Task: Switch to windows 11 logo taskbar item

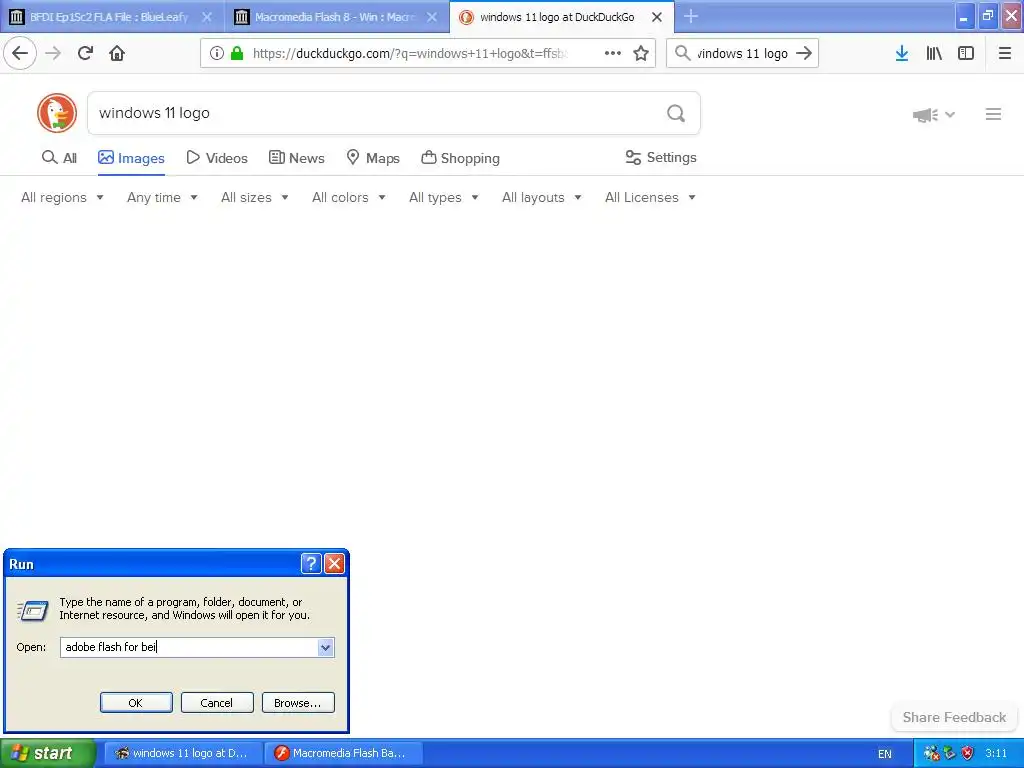Action: 183,753
